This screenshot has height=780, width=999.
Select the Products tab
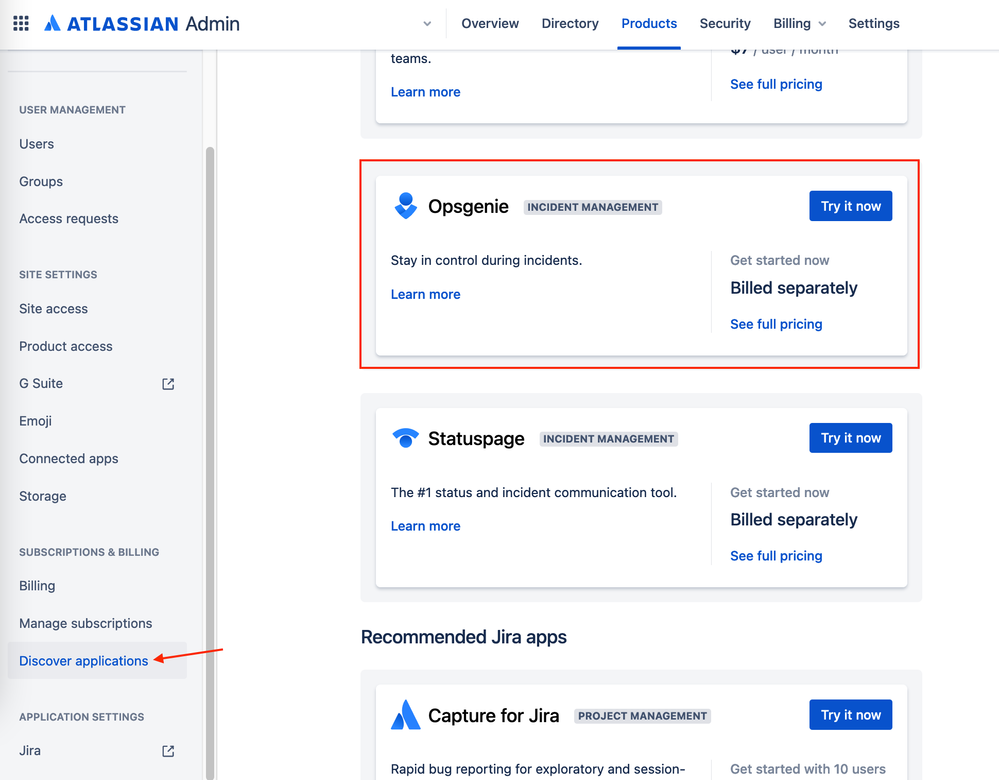click(x=649, y=24)
